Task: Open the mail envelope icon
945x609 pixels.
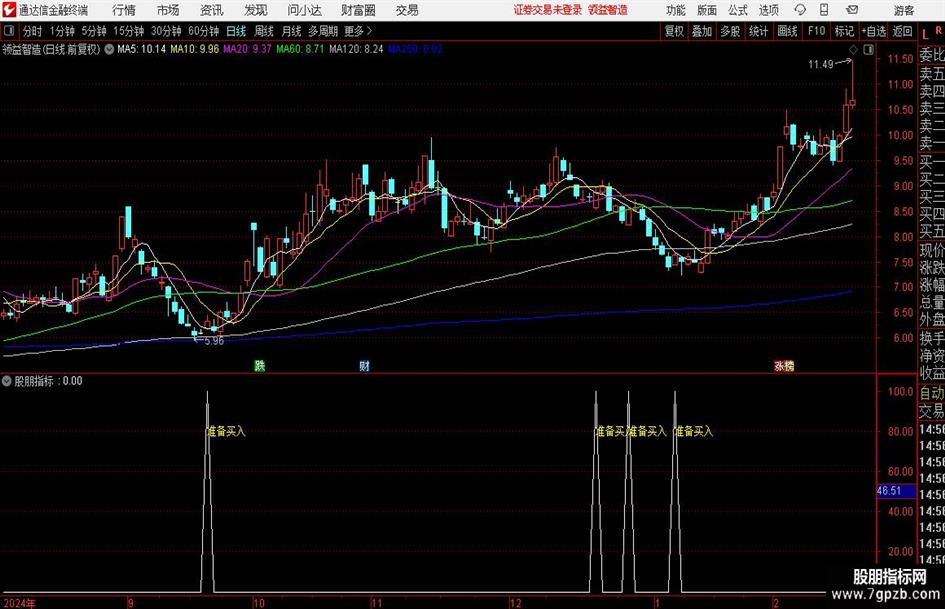Action: tap(852, 10)
